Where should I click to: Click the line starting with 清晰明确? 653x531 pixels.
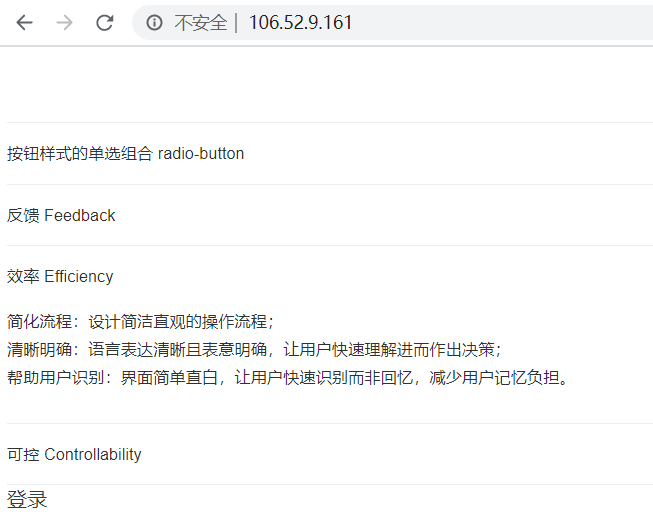[x=254, y=349]
